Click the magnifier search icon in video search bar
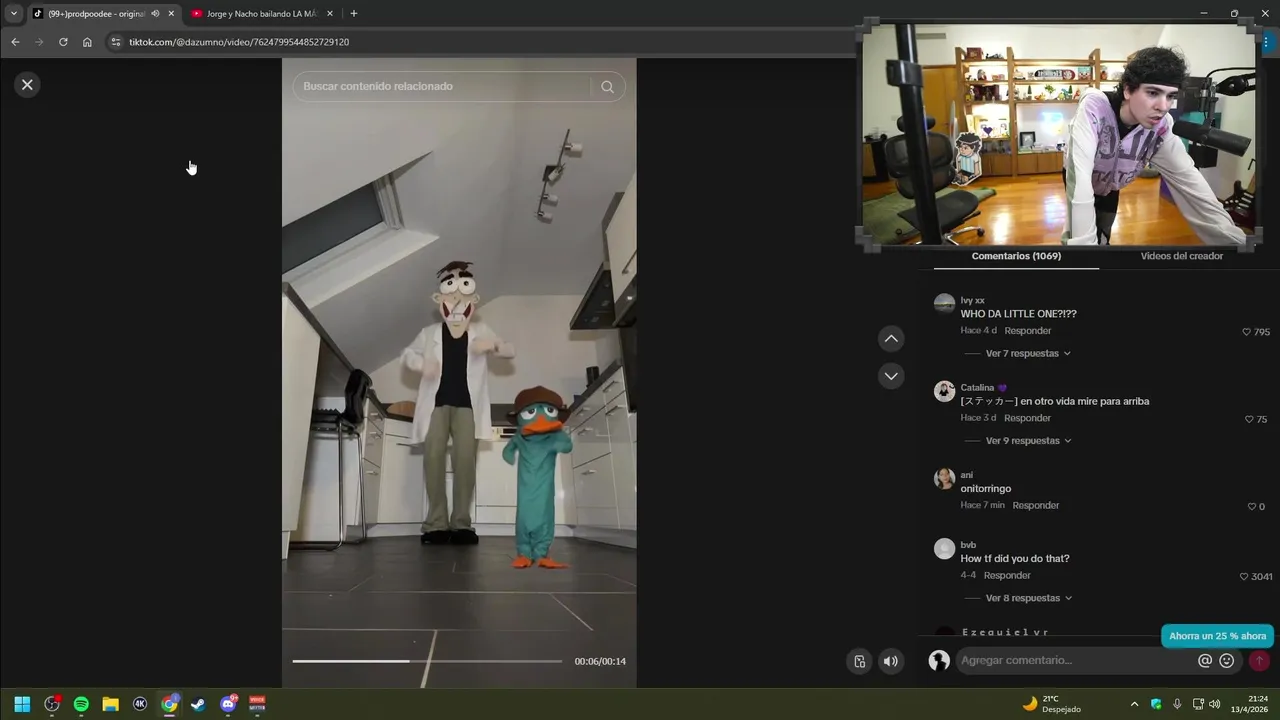 607,87
